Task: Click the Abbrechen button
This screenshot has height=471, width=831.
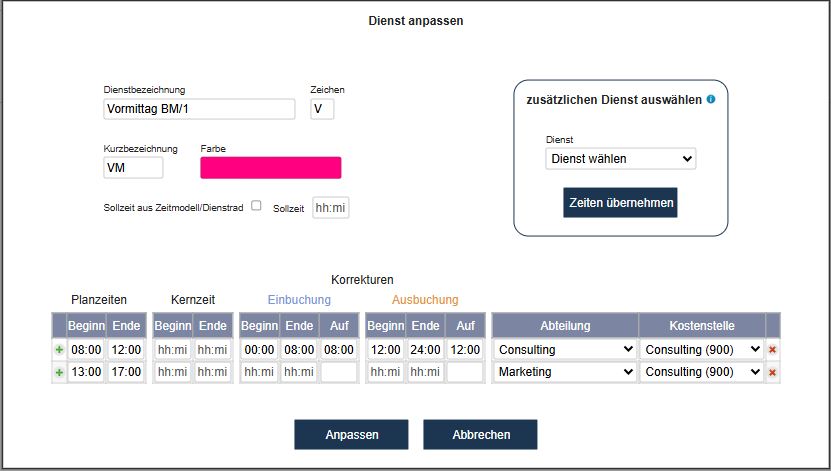Action: [x=480, y=434]
